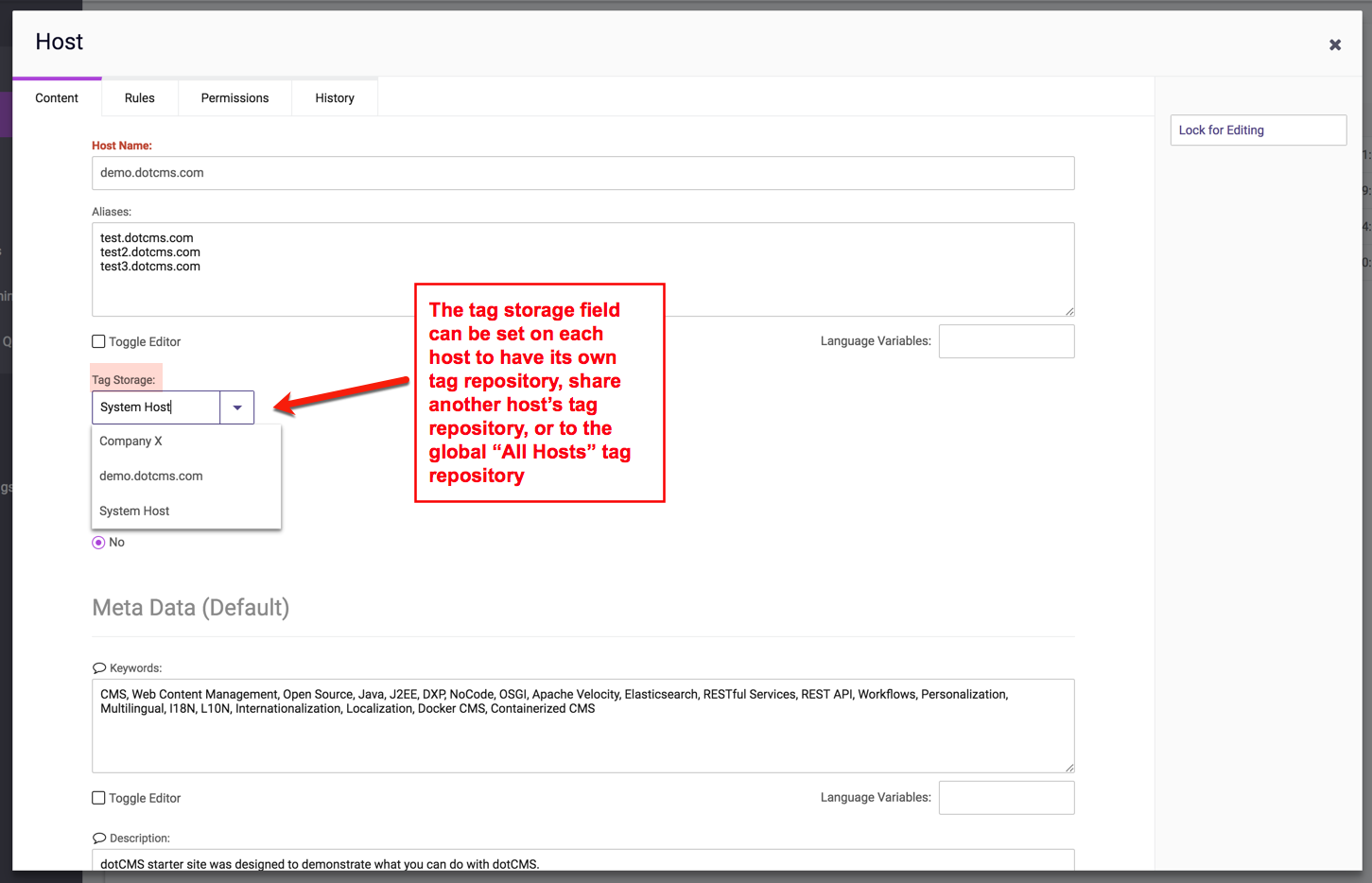1372x883 pixels.
Task: Pick demo.dotcms.com in the Tag Storage list
Action: click(x=151, y=476)
